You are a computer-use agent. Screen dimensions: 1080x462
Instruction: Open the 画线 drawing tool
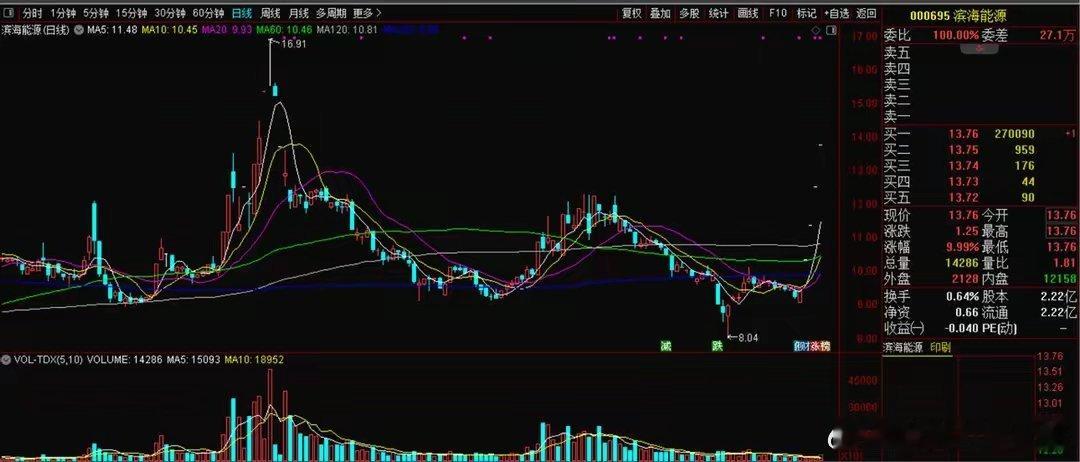[x=748, y=13]
